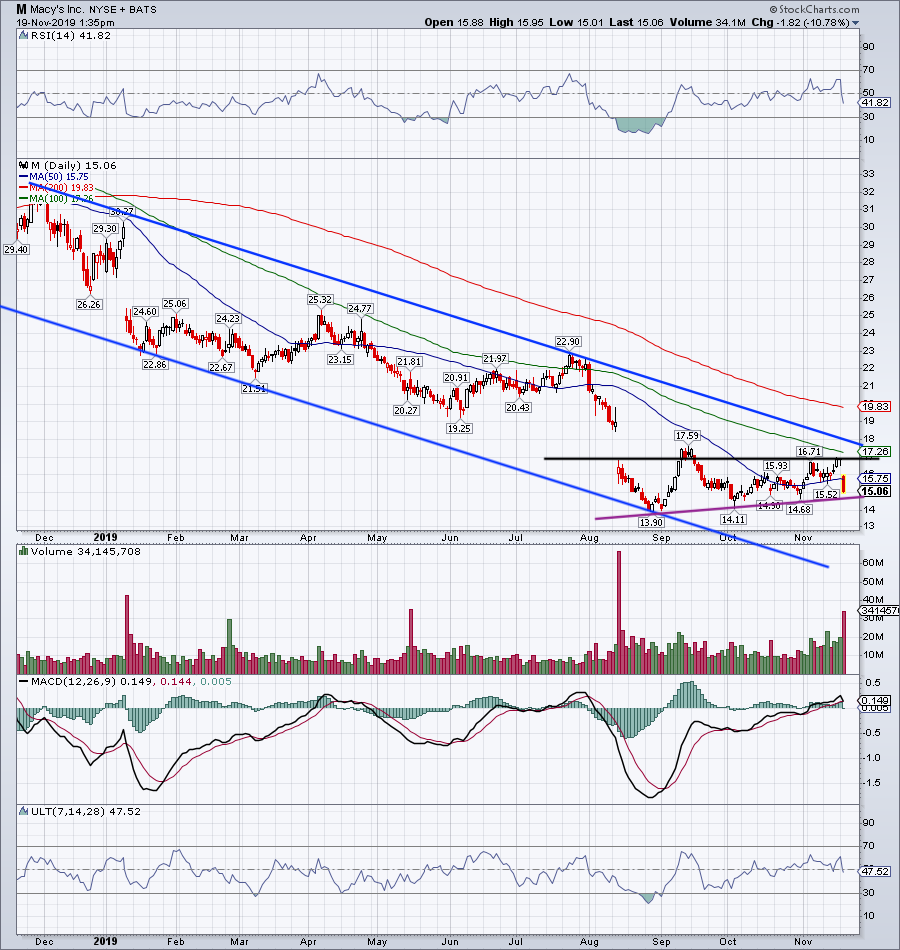Click the 14.11 October low label
The image size is (900, 950).
[733, 519]
